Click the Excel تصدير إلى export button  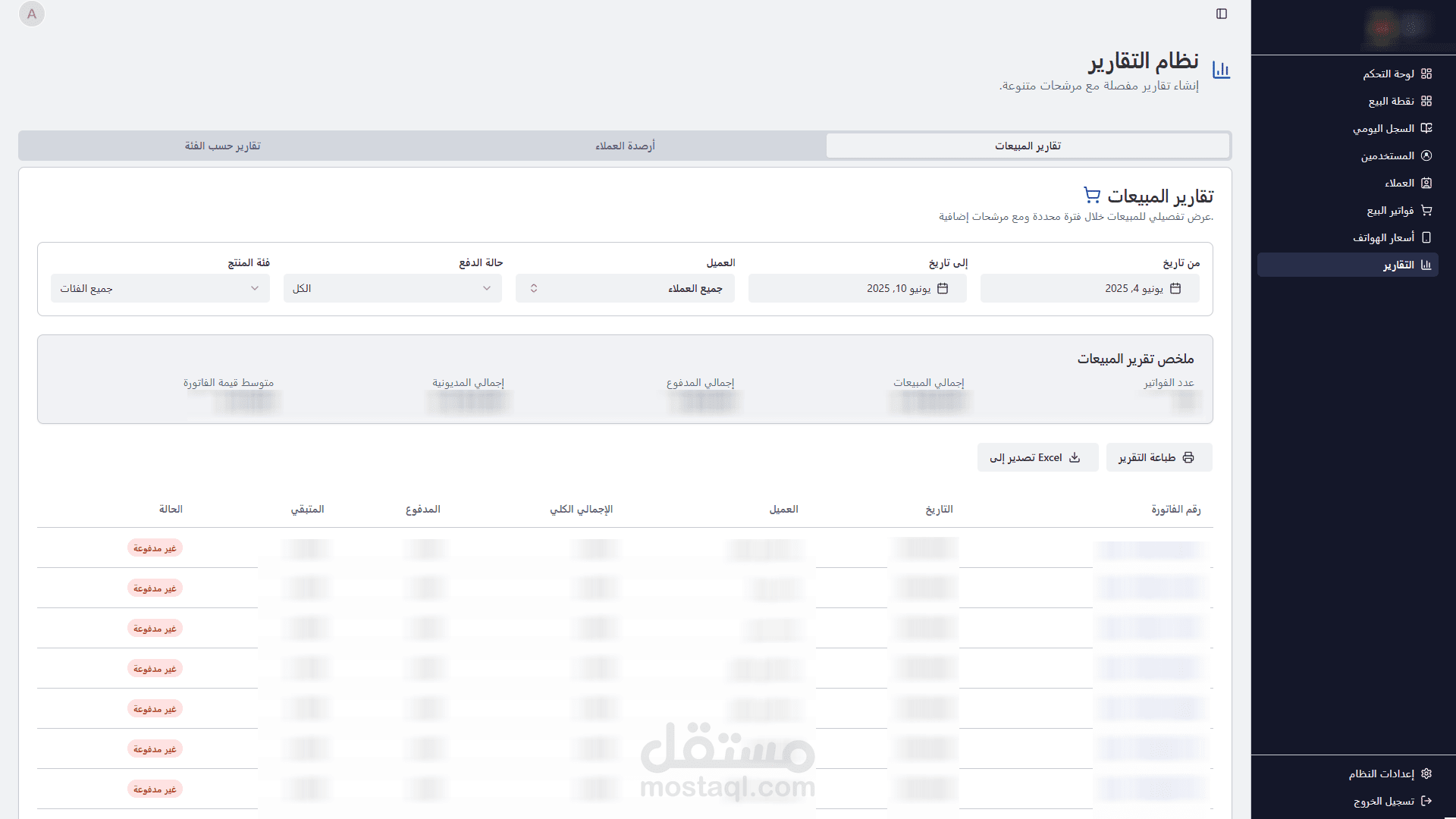pos(1037,457)
